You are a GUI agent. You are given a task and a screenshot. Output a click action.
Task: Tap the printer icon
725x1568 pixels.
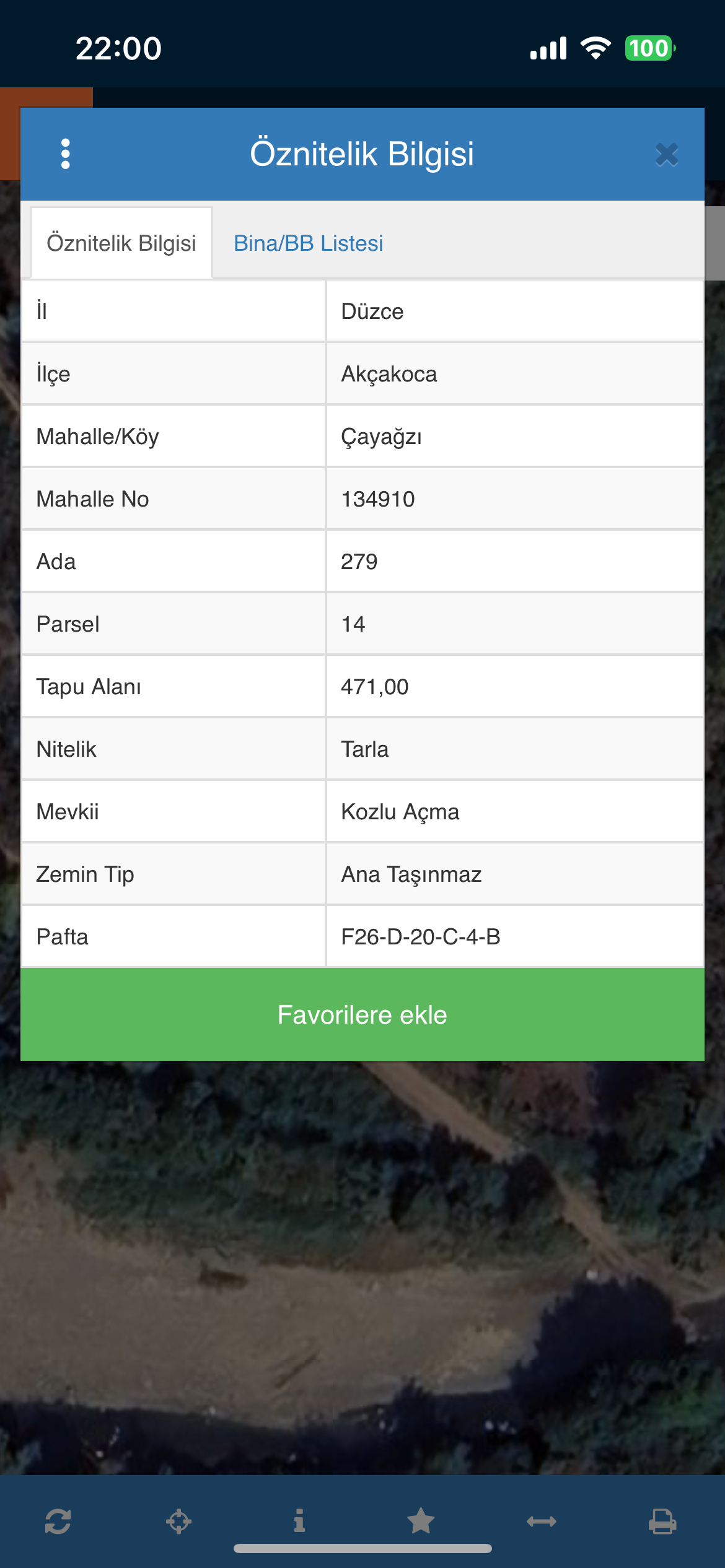pos(662,1521)
